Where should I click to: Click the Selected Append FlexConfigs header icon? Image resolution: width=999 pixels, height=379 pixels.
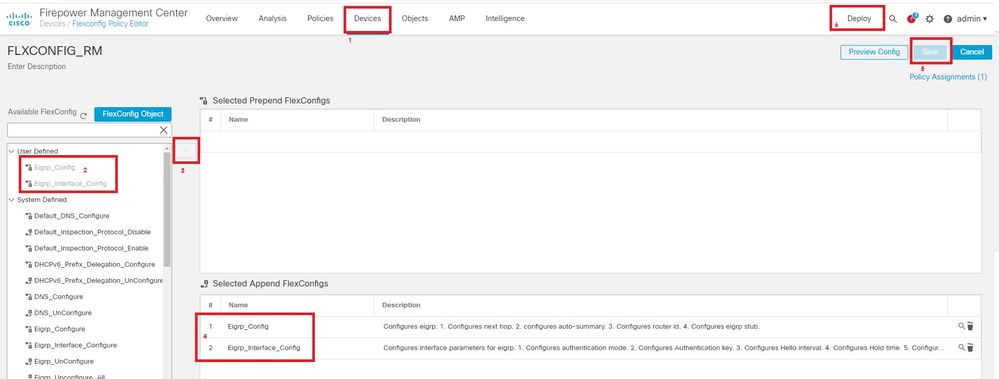204,283
